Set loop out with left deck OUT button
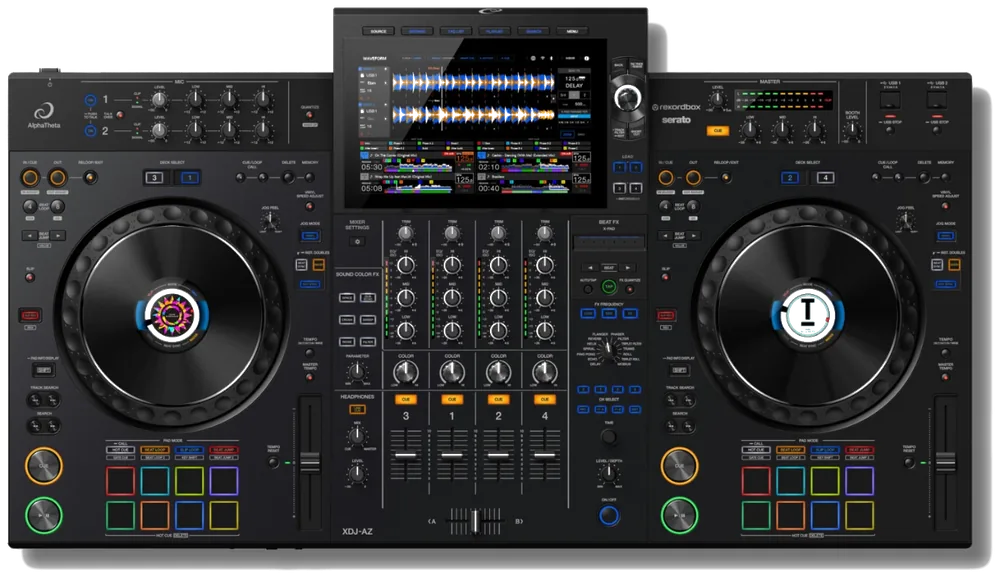Viewport: 1000px width, 578px height. (x=57, y=177)
